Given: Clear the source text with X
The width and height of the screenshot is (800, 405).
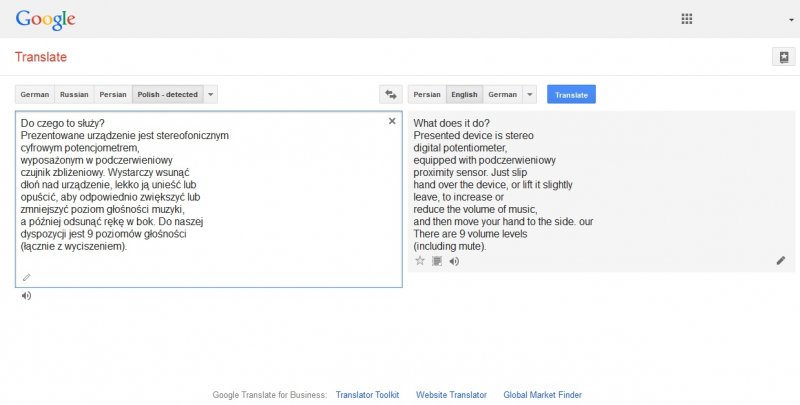Looking at the screenshot, I should pos(392,121).
